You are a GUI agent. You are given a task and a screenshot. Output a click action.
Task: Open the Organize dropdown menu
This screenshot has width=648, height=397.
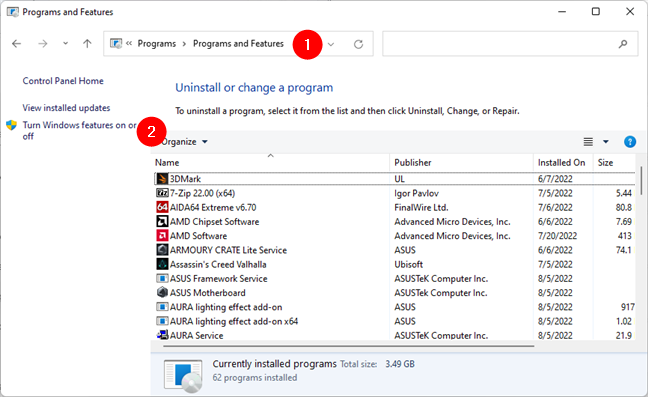(184, 142)
